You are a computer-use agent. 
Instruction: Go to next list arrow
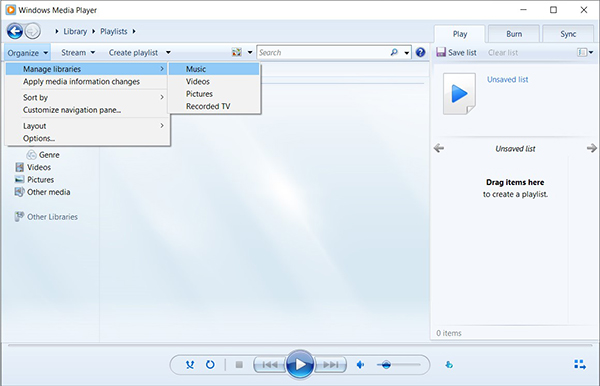pyautogui.click(x=592, y=148)
